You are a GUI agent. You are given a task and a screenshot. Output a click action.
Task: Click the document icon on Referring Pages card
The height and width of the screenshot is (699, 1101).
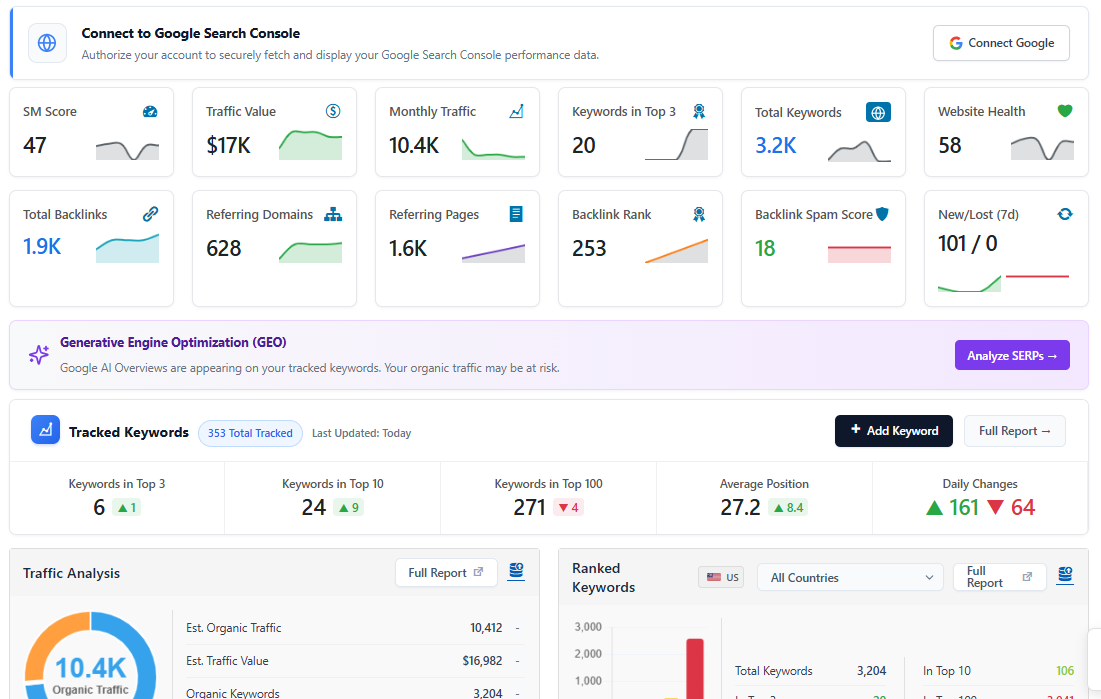pos(516,214)
